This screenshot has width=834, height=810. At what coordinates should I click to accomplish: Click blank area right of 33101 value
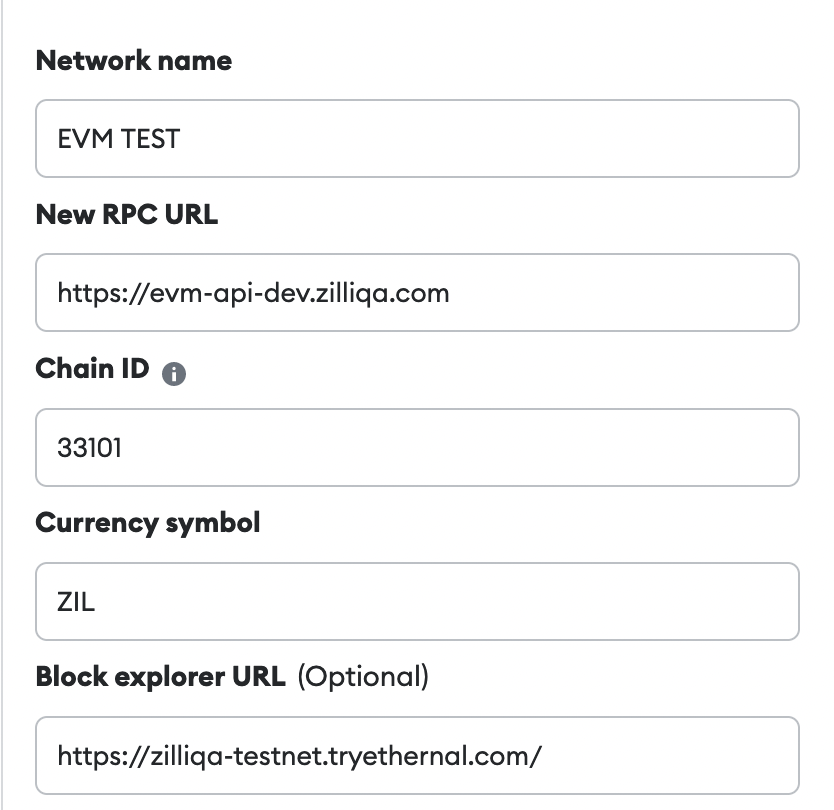coord(450,447)
